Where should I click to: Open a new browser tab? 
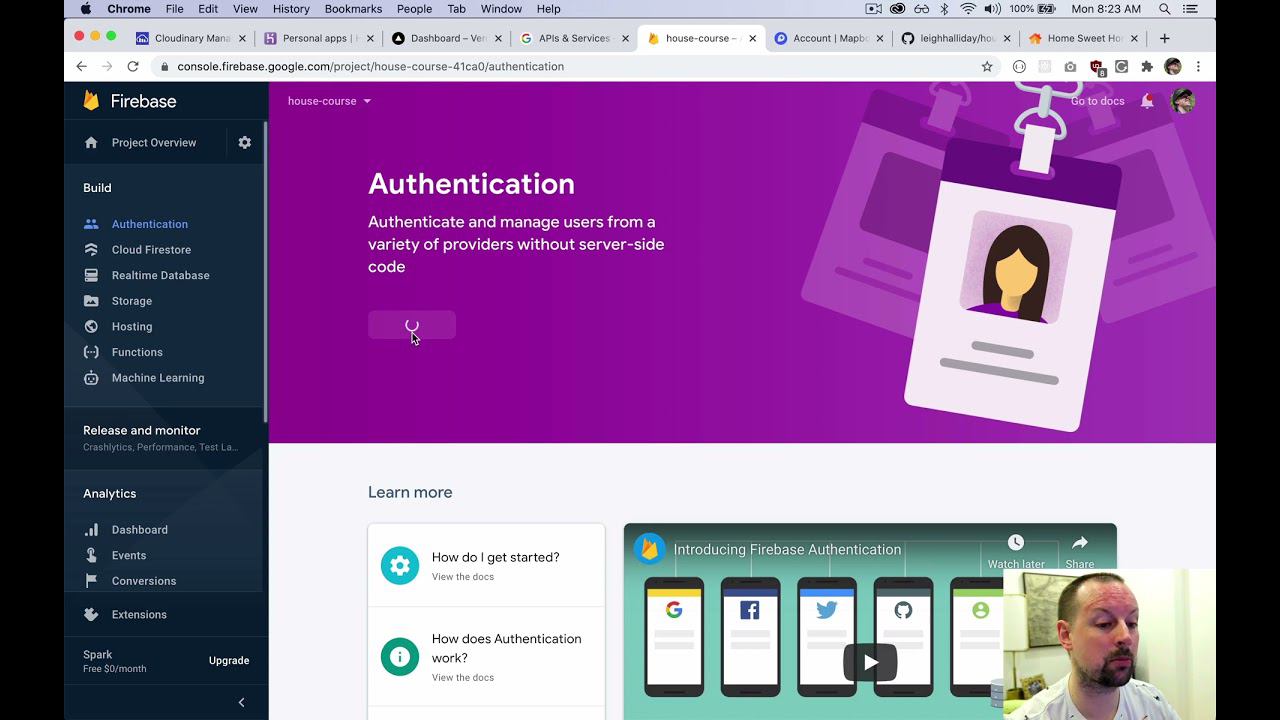click(1164, 38)
